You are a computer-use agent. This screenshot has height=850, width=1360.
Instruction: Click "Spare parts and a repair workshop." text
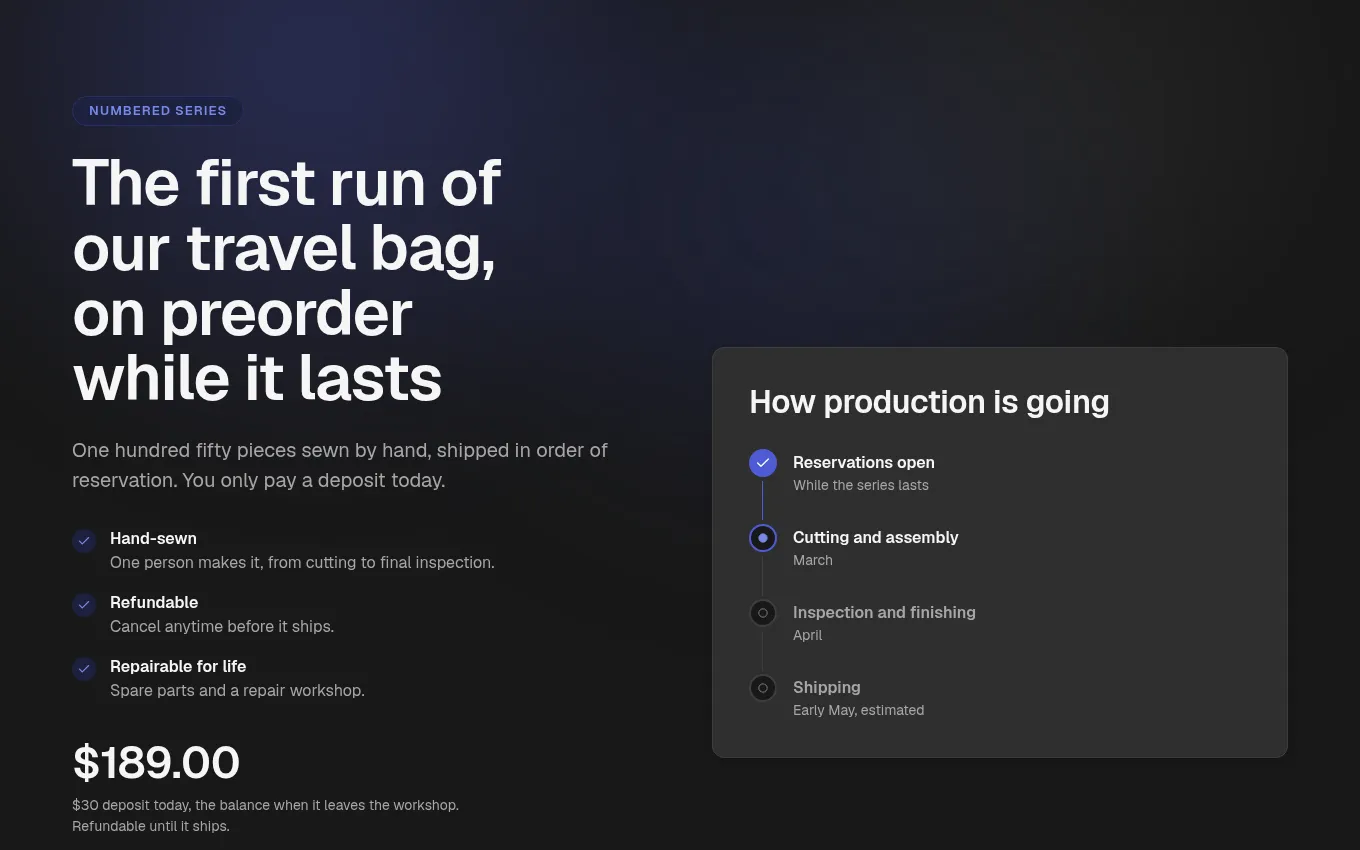point(237,690)
